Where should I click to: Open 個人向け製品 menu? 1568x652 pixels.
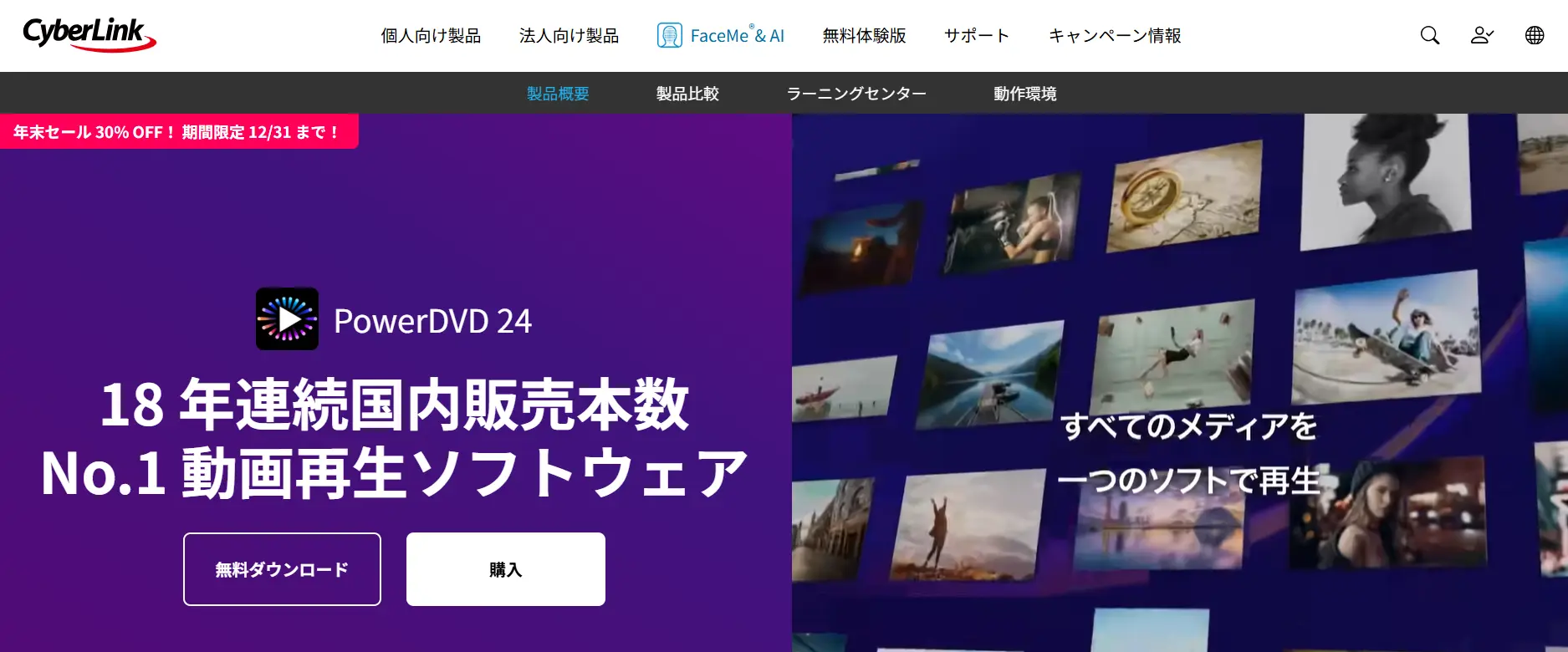click(x=431, y=36)
